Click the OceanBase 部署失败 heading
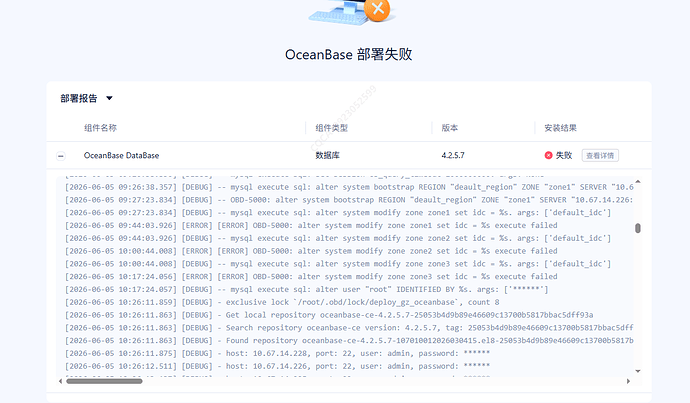690x403 pixels. tap(349, 55)
